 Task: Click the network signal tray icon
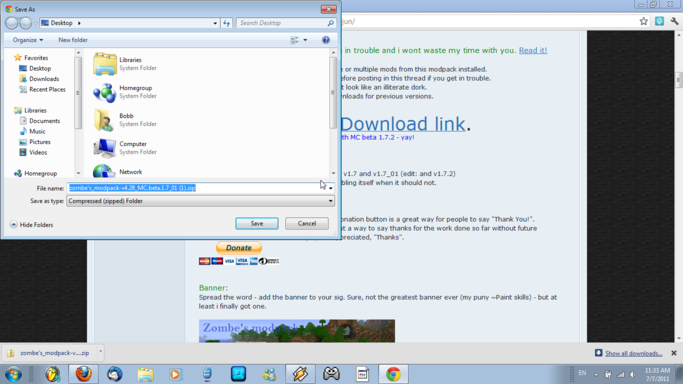[621, 374]
